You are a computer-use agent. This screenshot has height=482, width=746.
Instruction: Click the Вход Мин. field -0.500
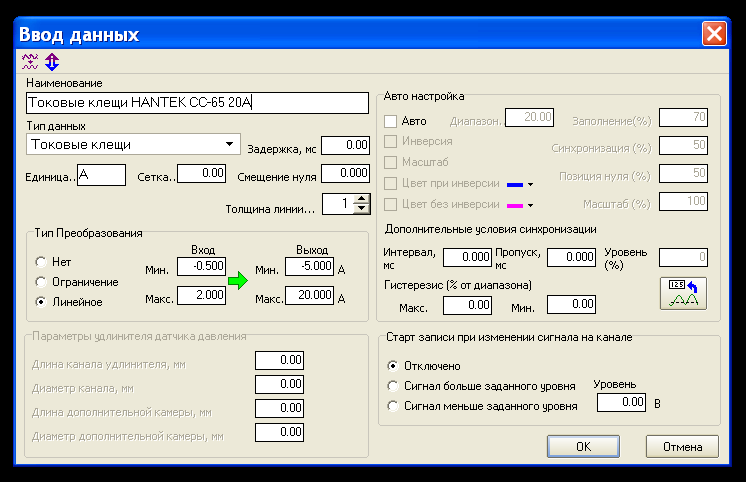point(201,266)
